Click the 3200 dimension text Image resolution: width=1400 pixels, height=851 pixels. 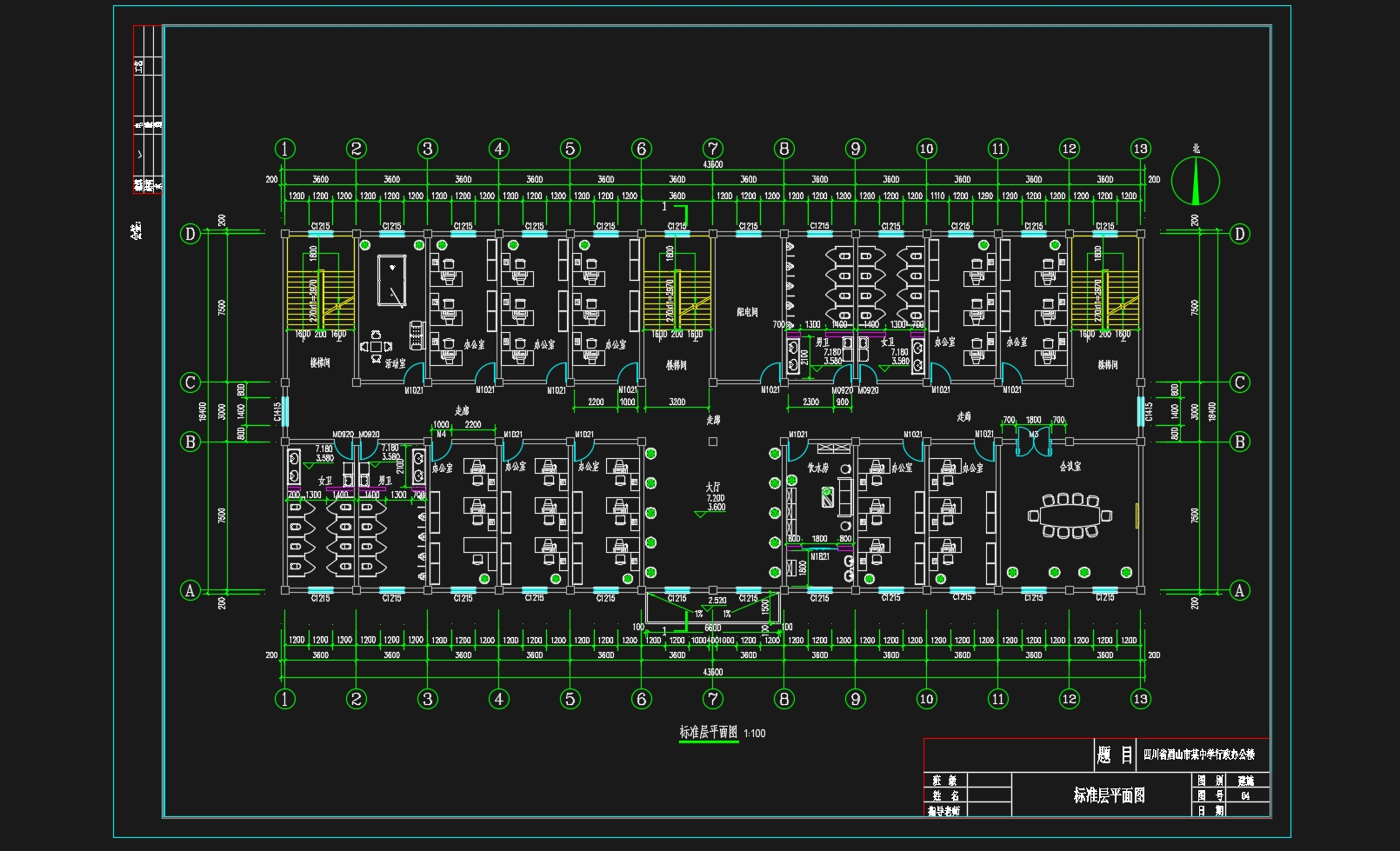click(677, 402)
